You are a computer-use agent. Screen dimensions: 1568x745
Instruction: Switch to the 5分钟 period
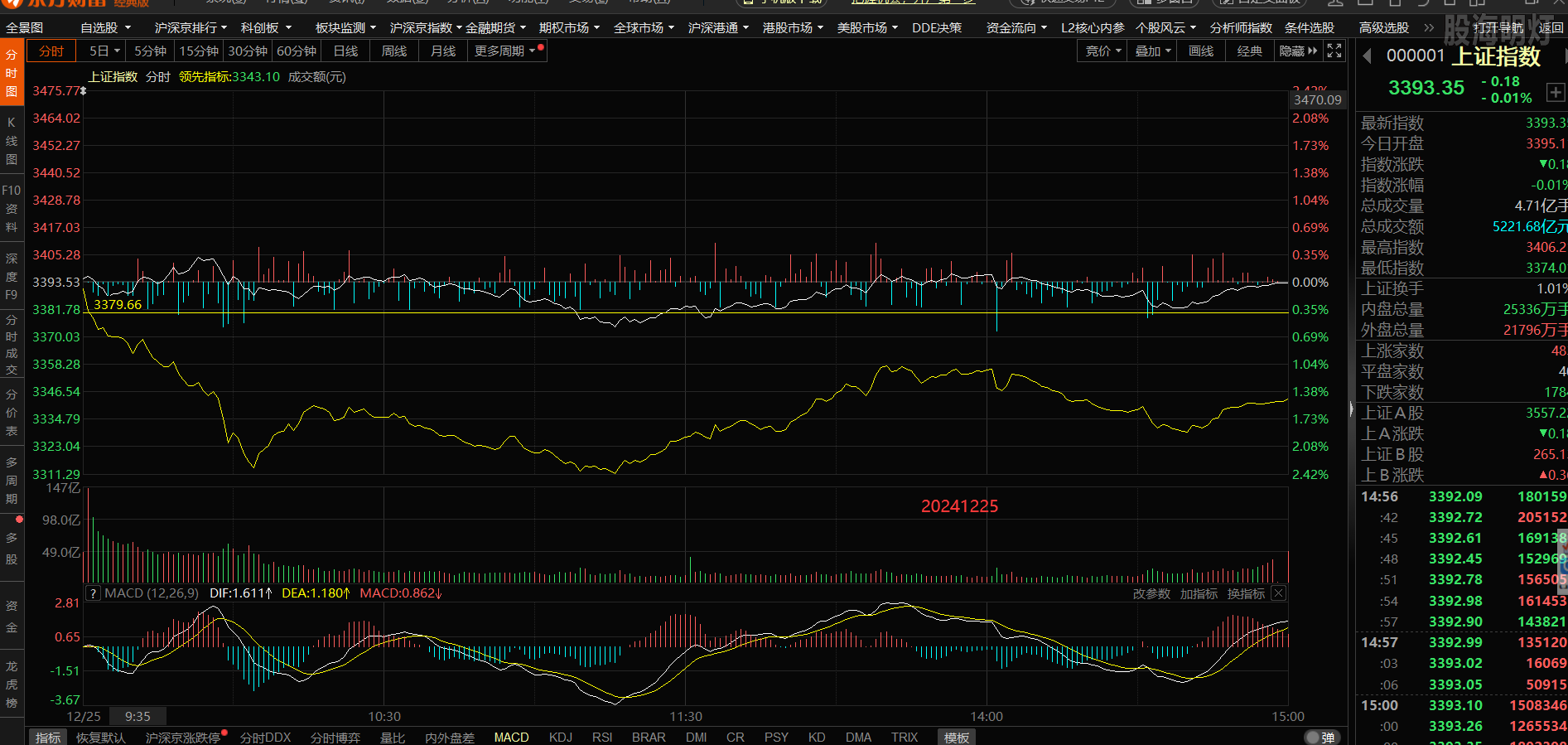(x=150, y=51)
